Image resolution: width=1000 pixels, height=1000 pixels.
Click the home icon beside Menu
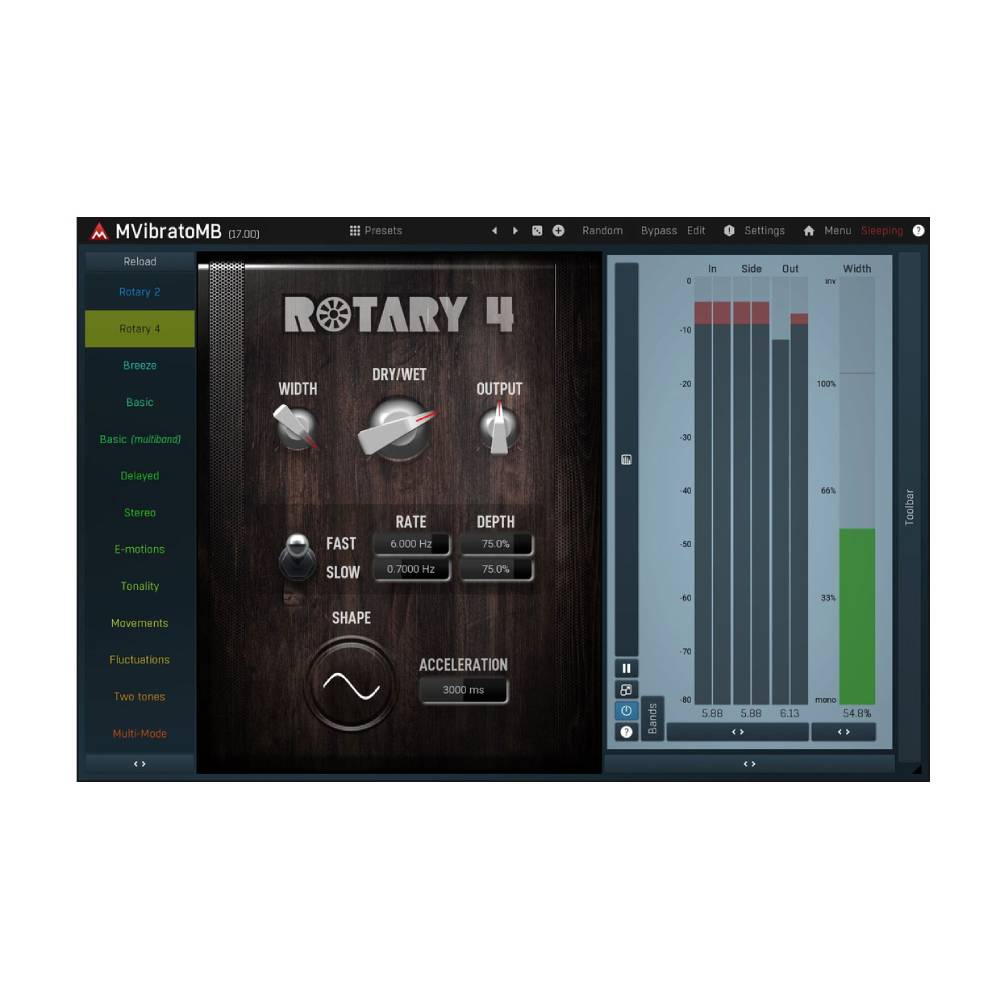pos(809,231)
